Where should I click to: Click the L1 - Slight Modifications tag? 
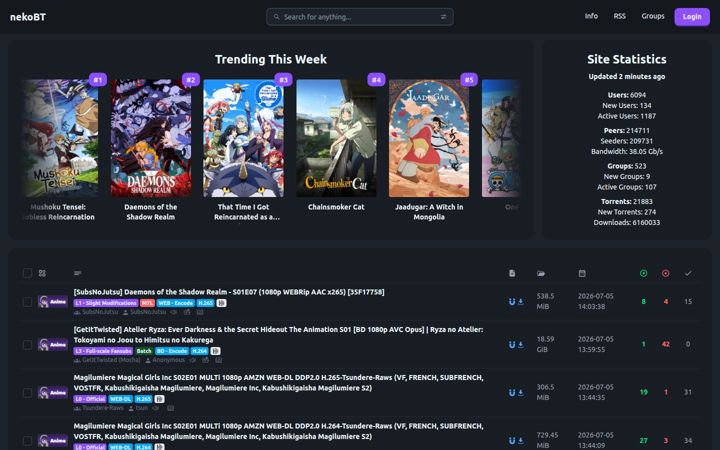[x=106, y=303]
